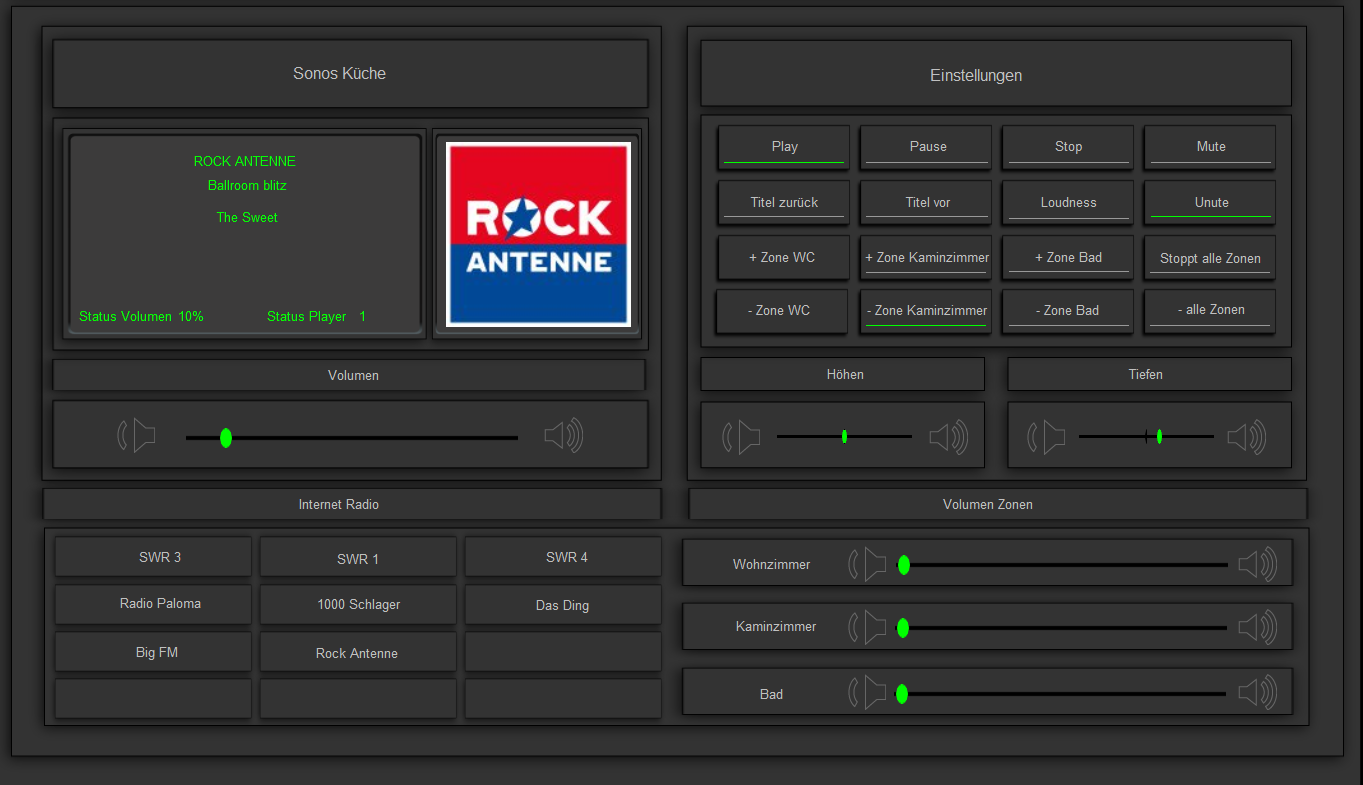Click the quiet speaker icon left of Volumen slider
The width and height of the screenshot is (1363, 785).
(137, 436)
